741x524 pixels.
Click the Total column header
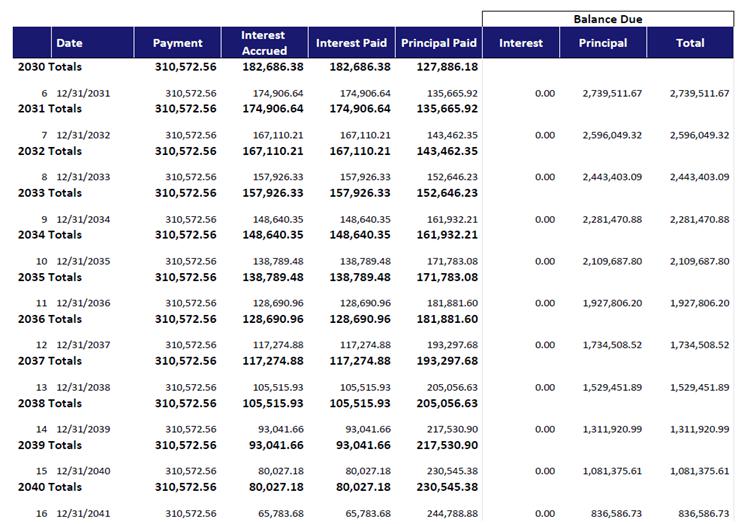(690, 43)
